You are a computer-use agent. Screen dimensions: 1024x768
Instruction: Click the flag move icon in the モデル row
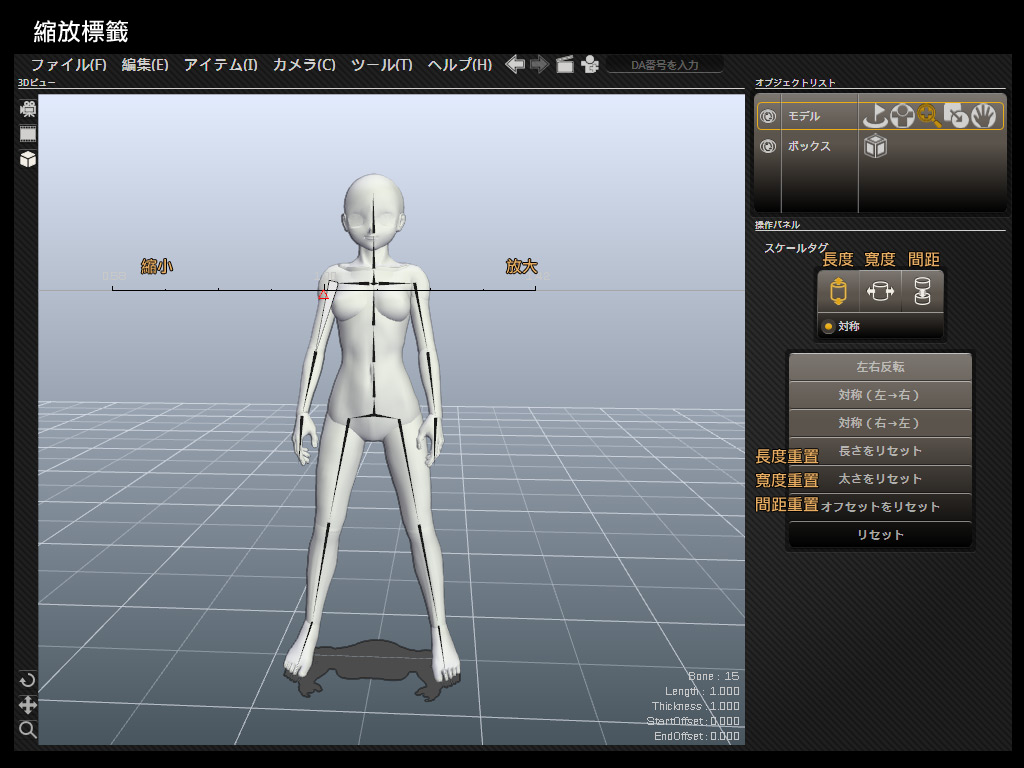876,116
